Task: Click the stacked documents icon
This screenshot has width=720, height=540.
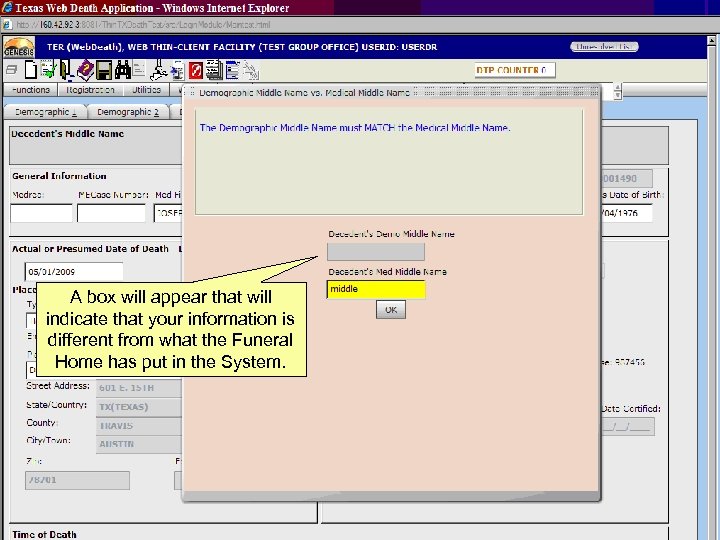Action: pyautogui.click(x=214, y=70)
